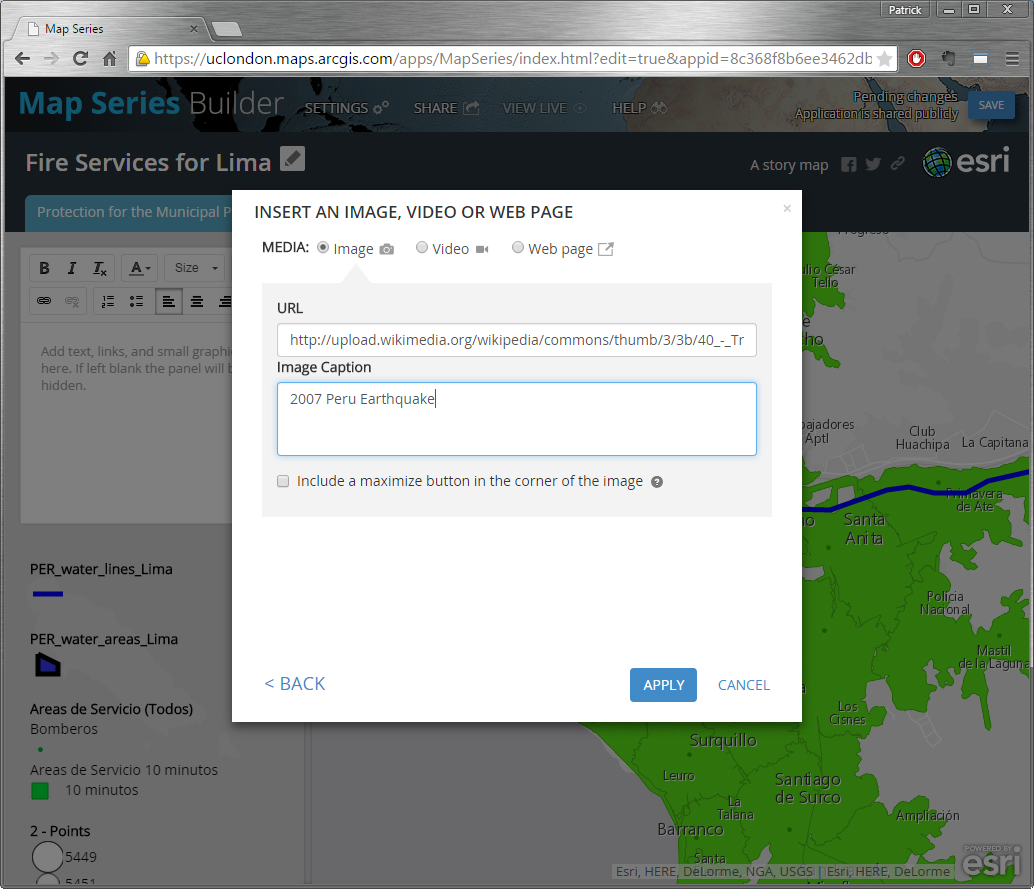Viewport: 1034px width, 889px height.
Task: Insert a numbered list
Action: [x=109, y=300]
